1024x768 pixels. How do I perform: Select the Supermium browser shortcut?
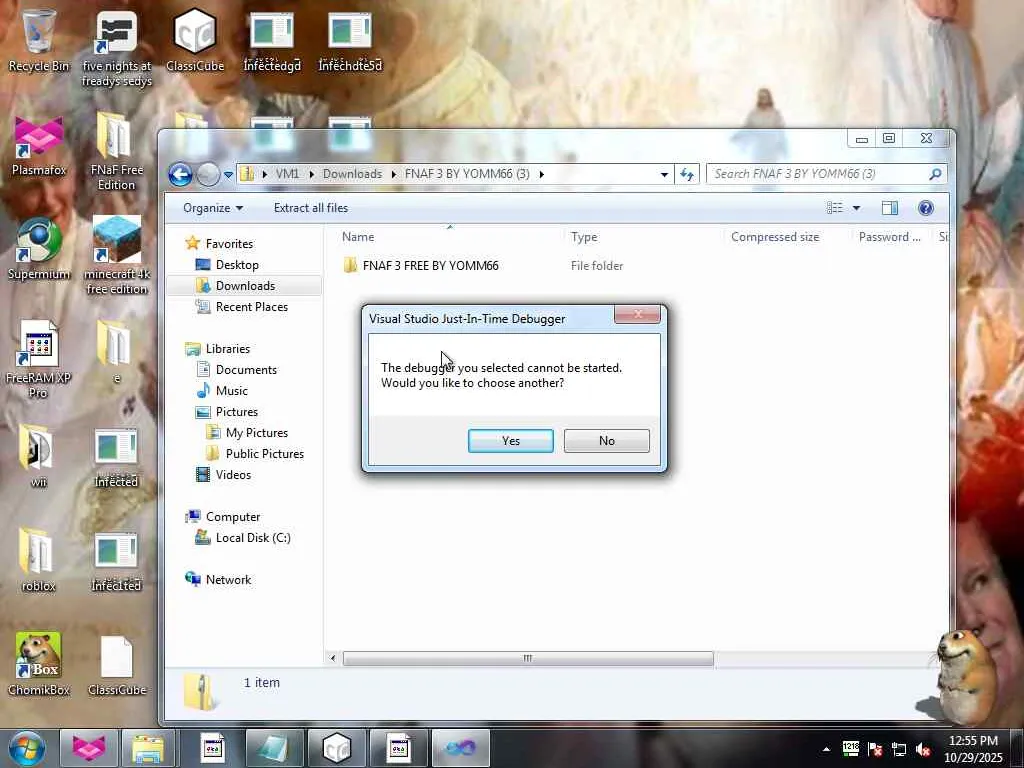coord(39,249)
